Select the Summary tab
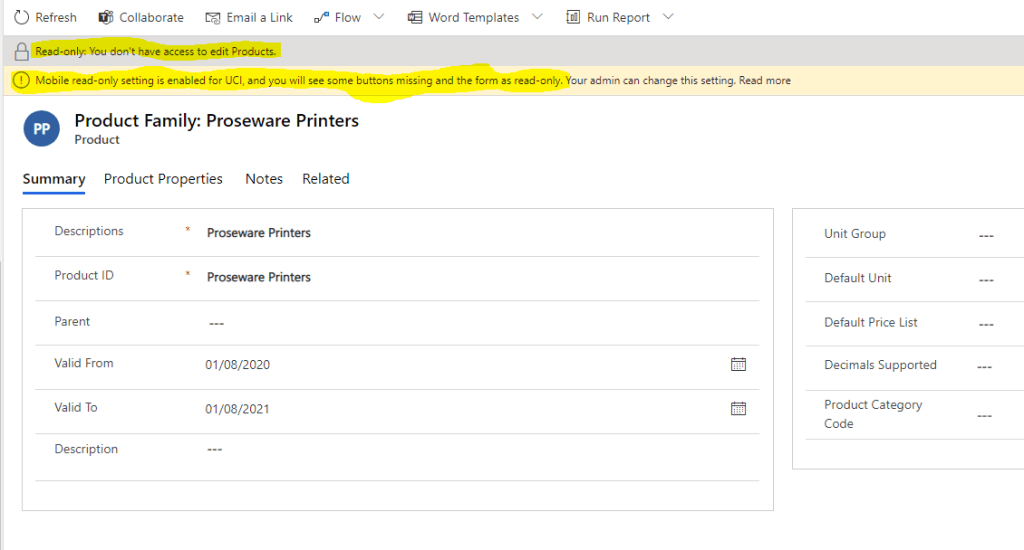1024x550 pixels. 54,179
